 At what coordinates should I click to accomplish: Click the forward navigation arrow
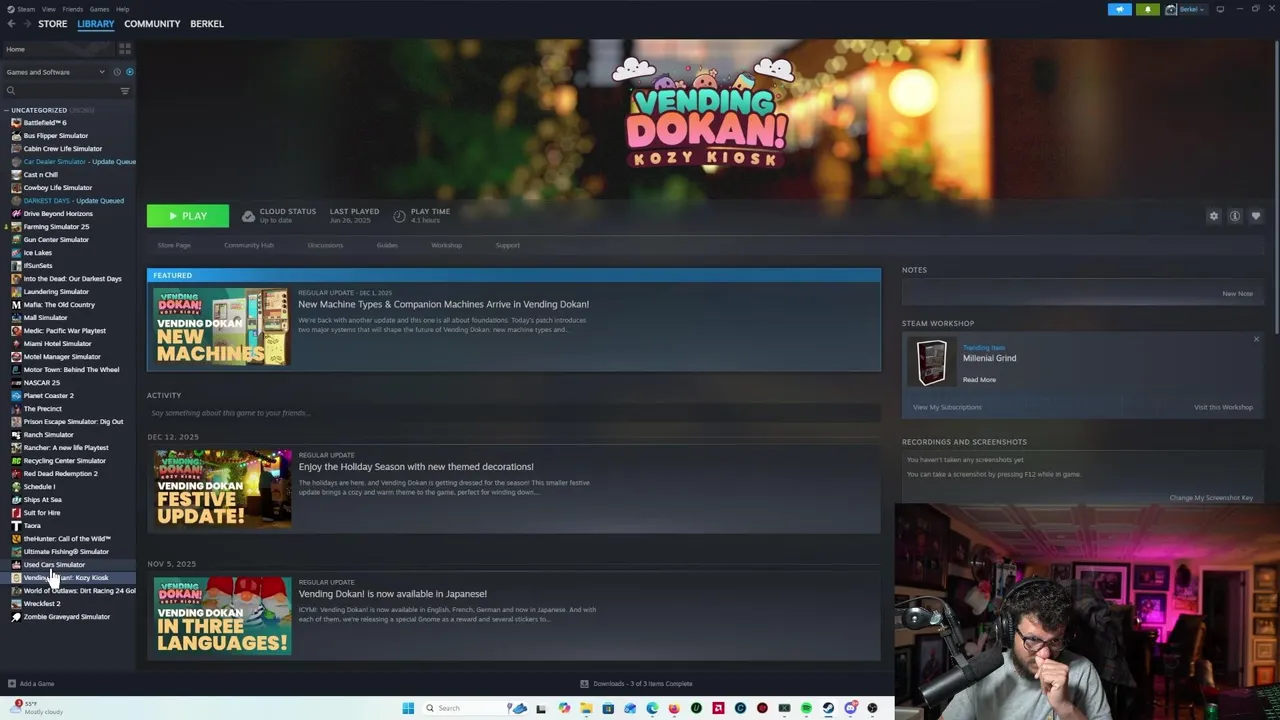pyautogui.click(x=26, y=24)
